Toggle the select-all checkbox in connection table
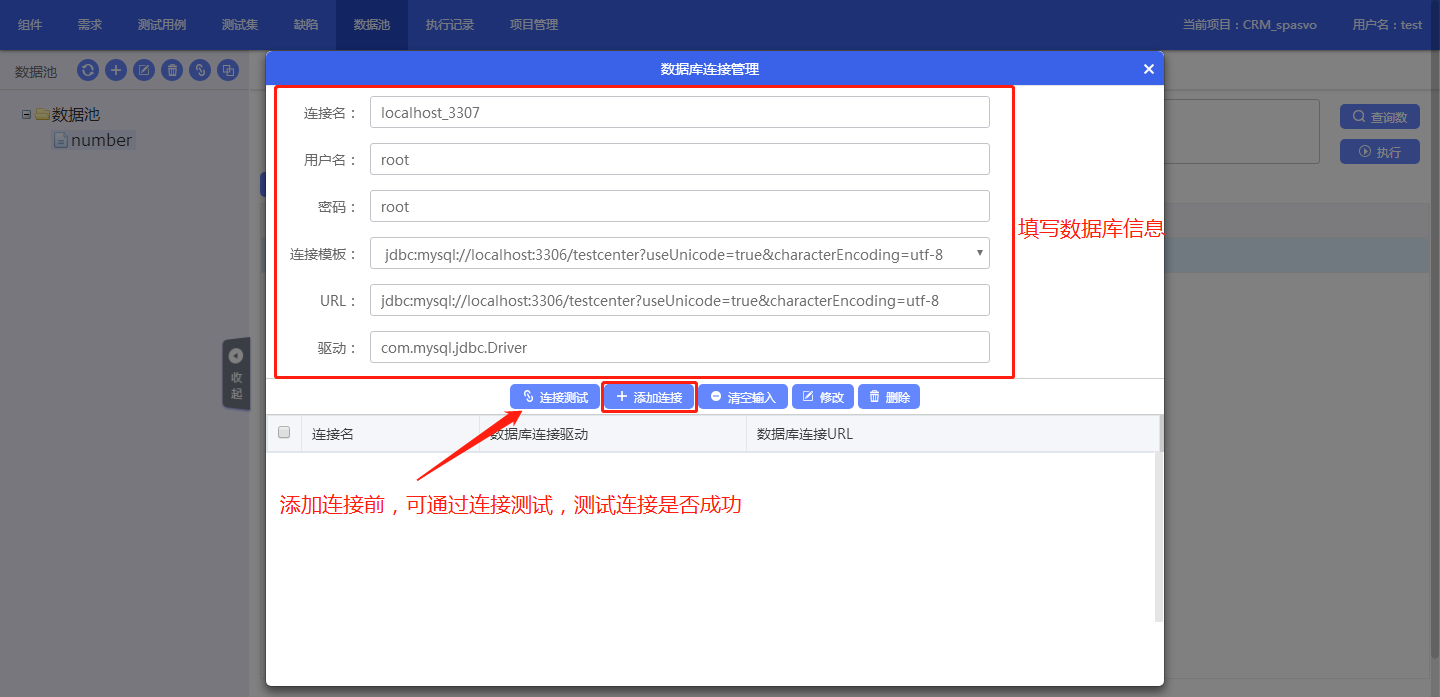 click(284, 433)
